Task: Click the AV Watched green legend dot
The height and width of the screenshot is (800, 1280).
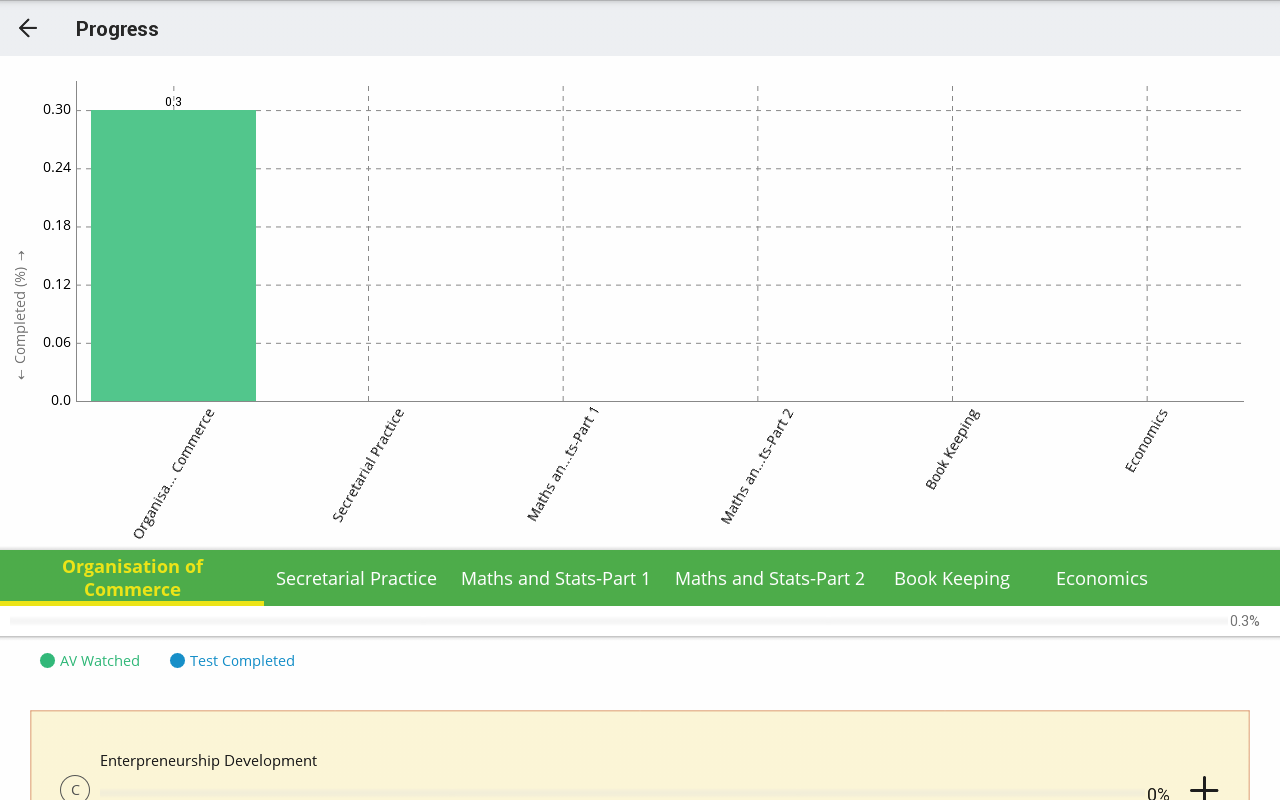Action: [47, 660]
